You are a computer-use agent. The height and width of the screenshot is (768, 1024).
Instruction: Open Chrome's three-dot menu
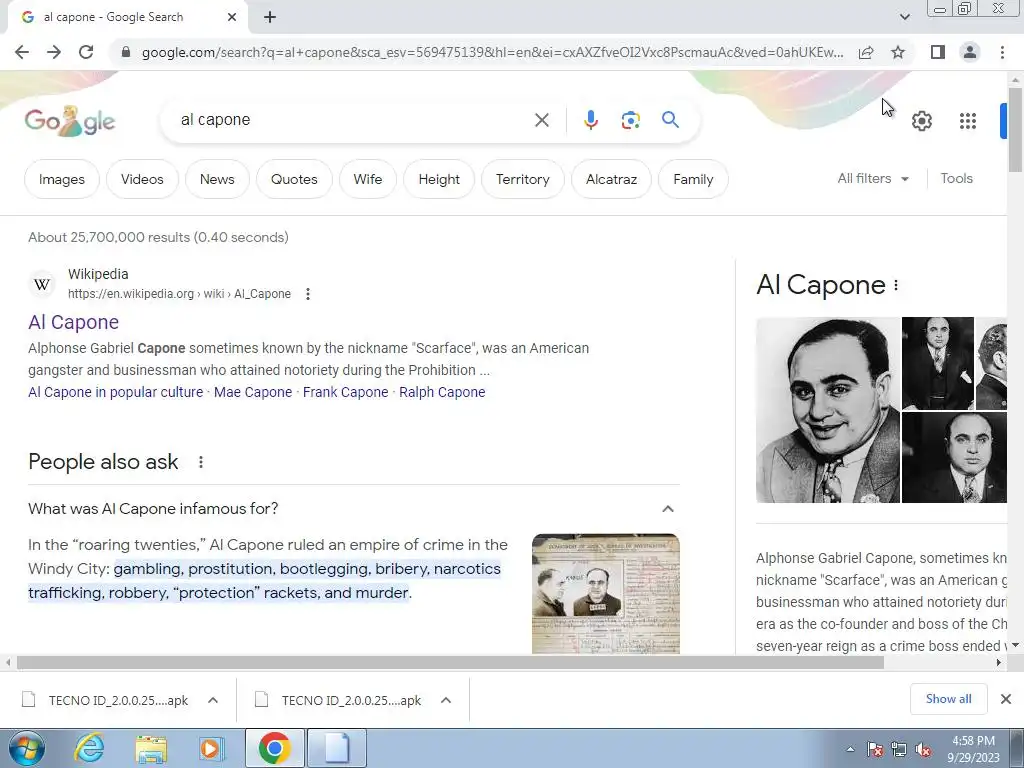pos(1002,52)
